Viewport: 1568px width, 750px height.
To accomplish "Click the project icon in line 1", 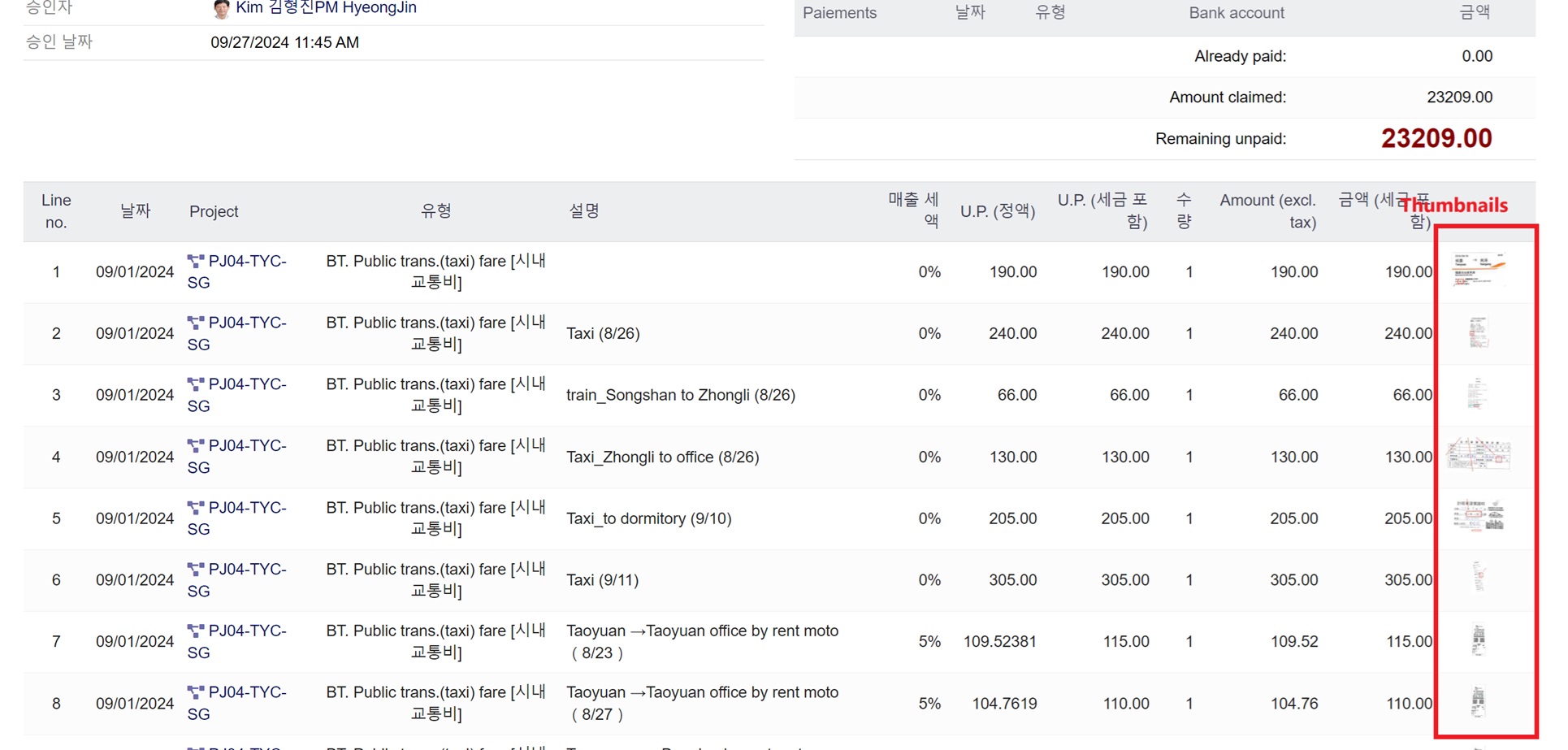I will [x=196, y=262].
